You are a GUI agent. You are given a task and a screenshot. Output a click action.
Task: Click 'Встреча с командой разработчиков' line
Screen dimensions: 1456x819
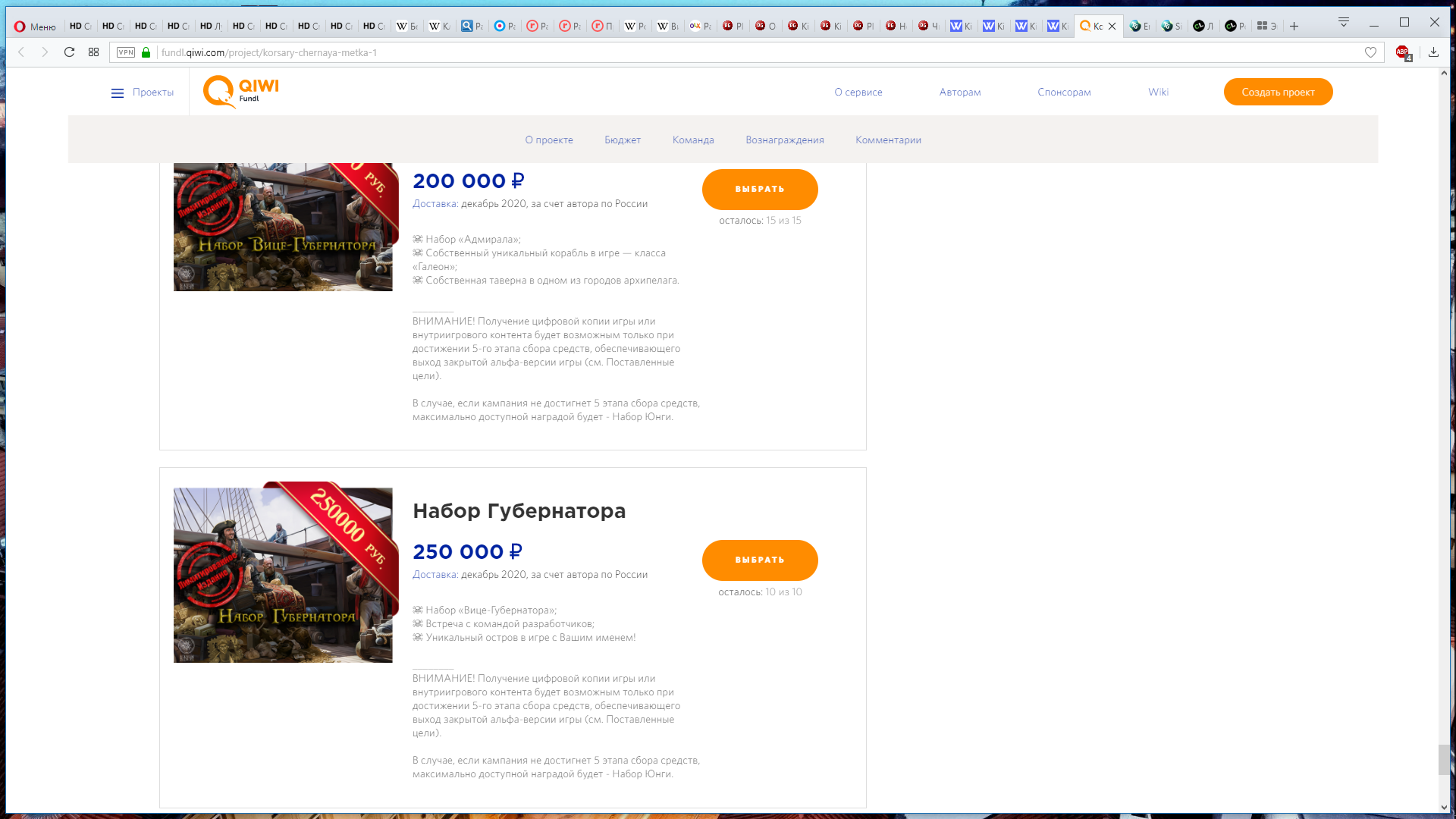[504, 623]
